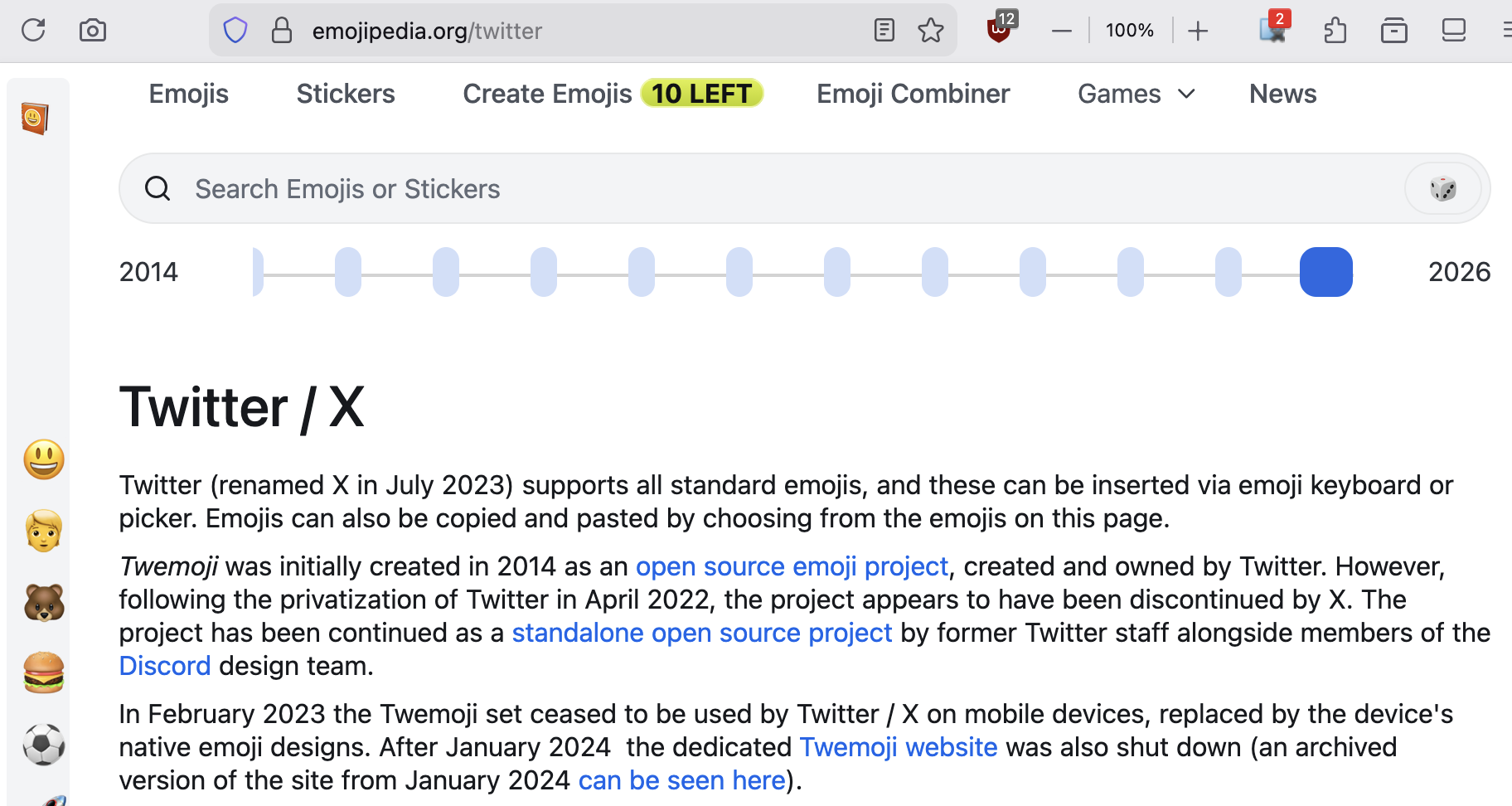The height and width of the screenshot is (806, 1512).
Task: Open the uBlock extension icon showing 12
Action: point(1000,30)
